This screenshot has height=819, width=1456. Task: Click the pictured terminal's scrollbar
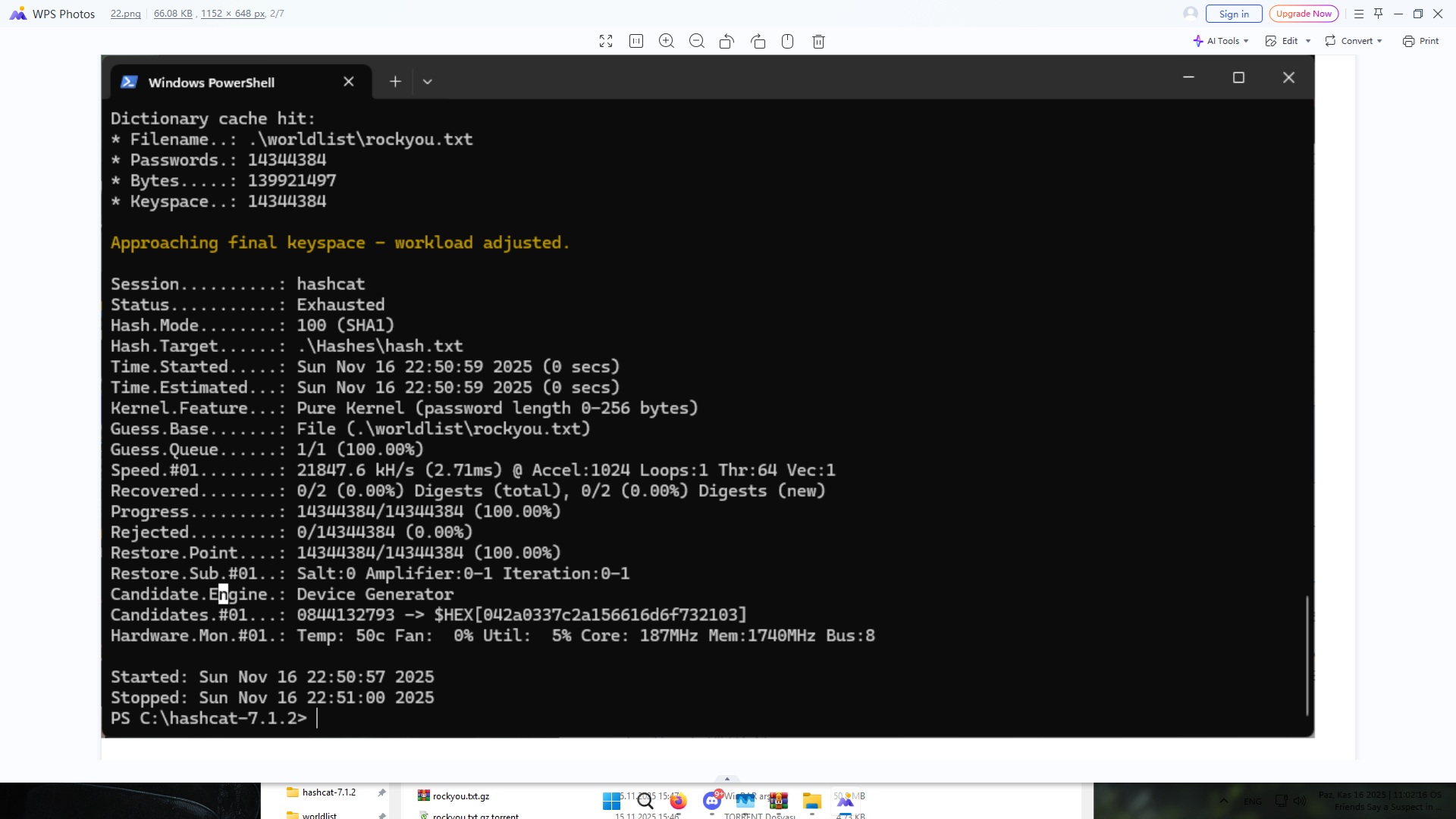coord(1307,656)
